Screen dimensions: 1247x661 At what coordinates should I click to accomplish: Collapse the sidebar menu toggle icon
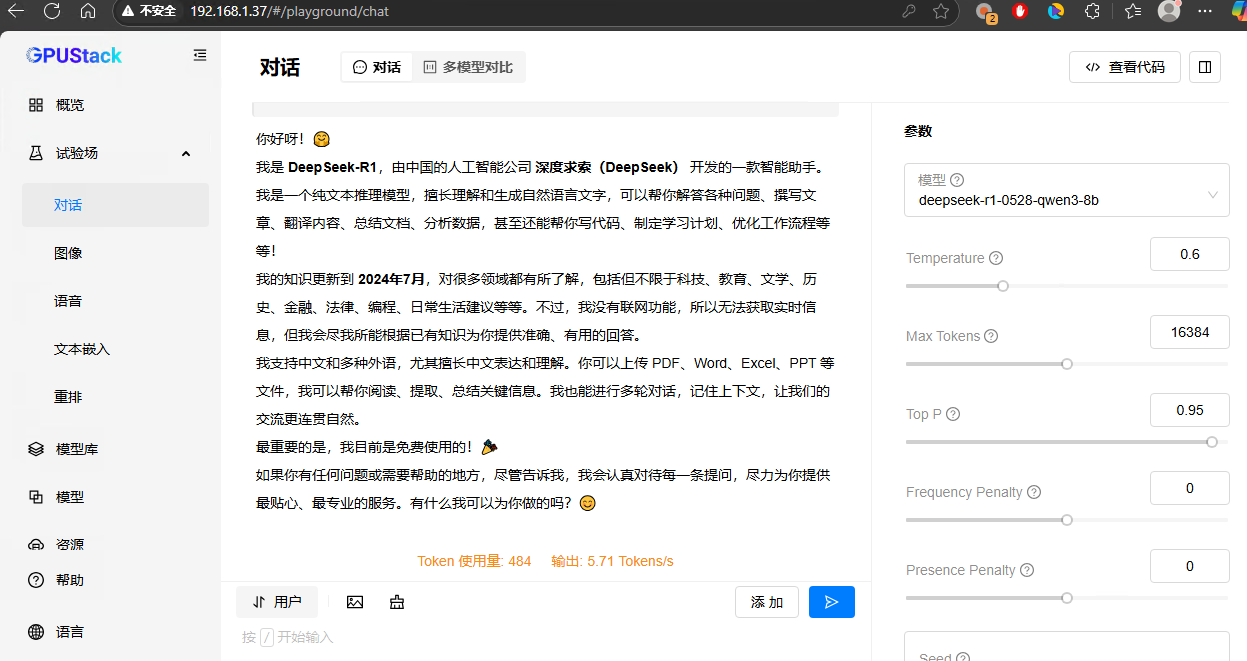coord(200,56)
